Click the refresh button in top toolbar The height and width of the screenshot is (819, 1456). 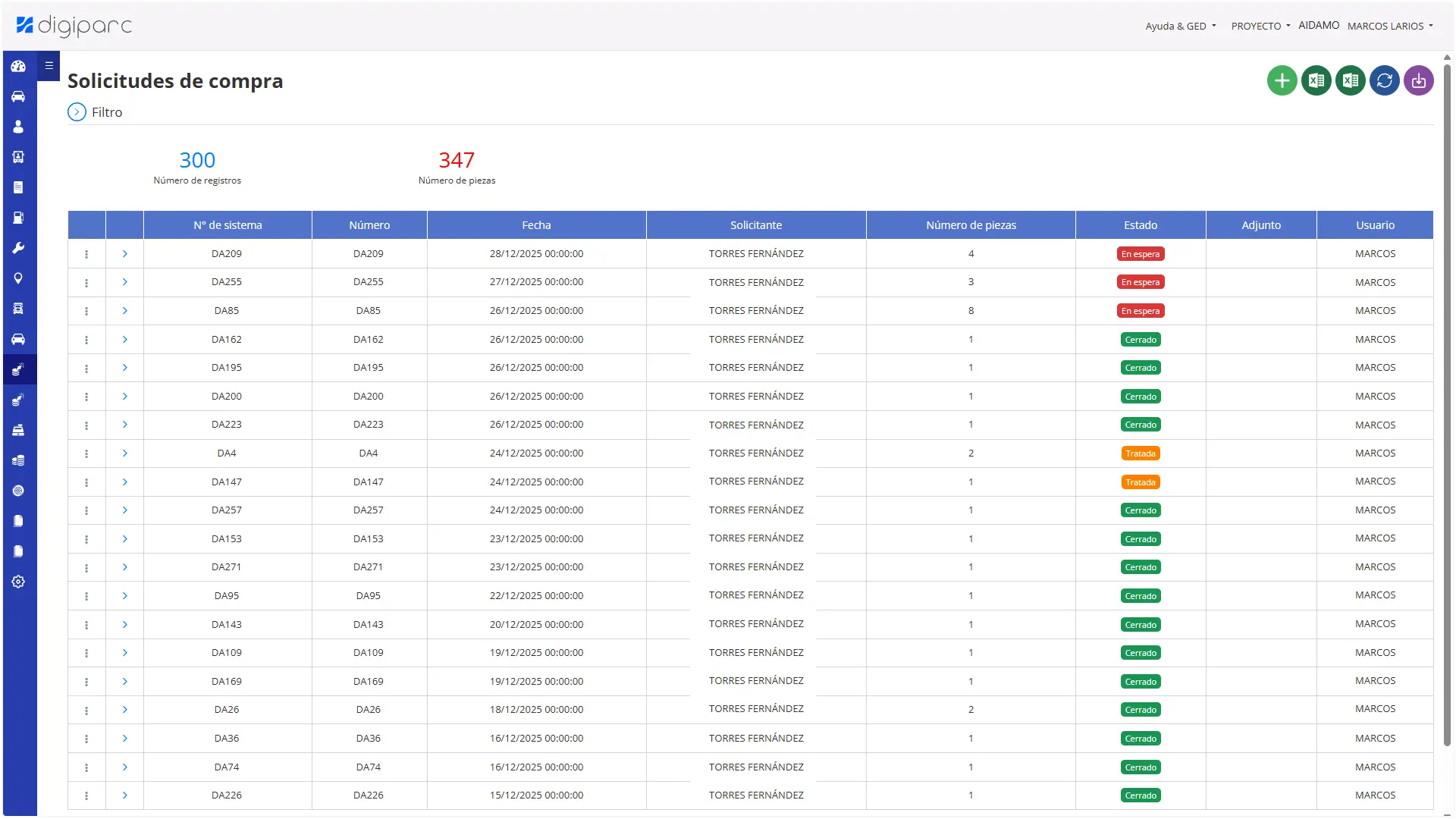(1384, 80)
